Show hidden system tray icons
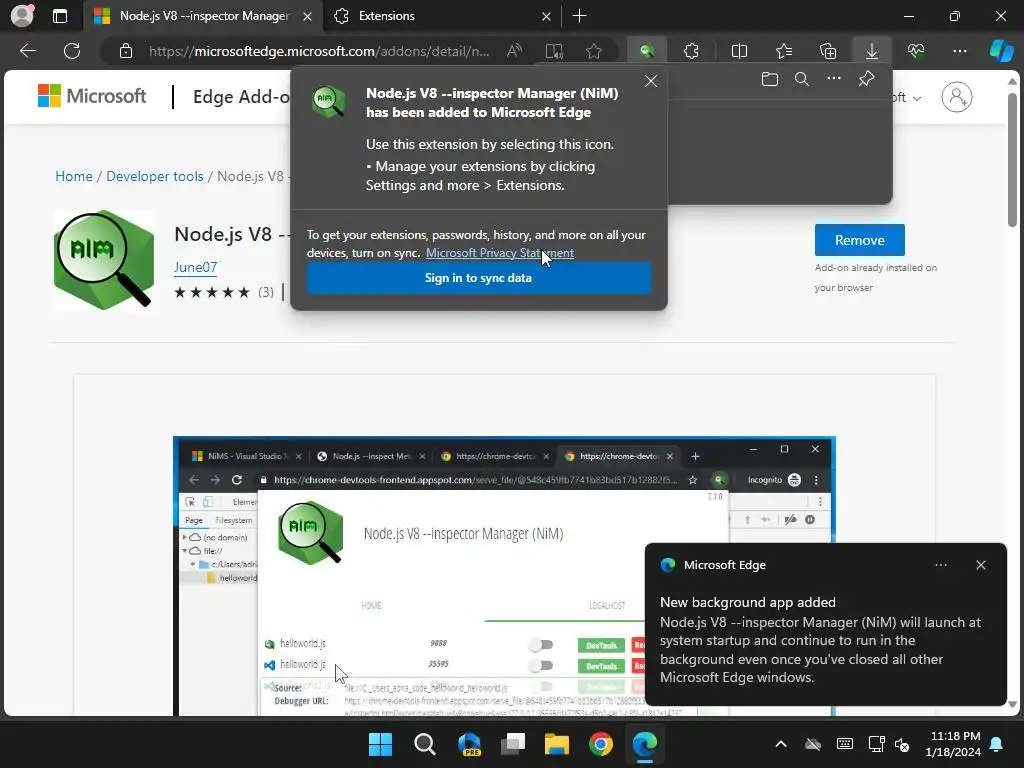Image resolution: width=1024 pixels, height=768 pixels. [780, 744]
